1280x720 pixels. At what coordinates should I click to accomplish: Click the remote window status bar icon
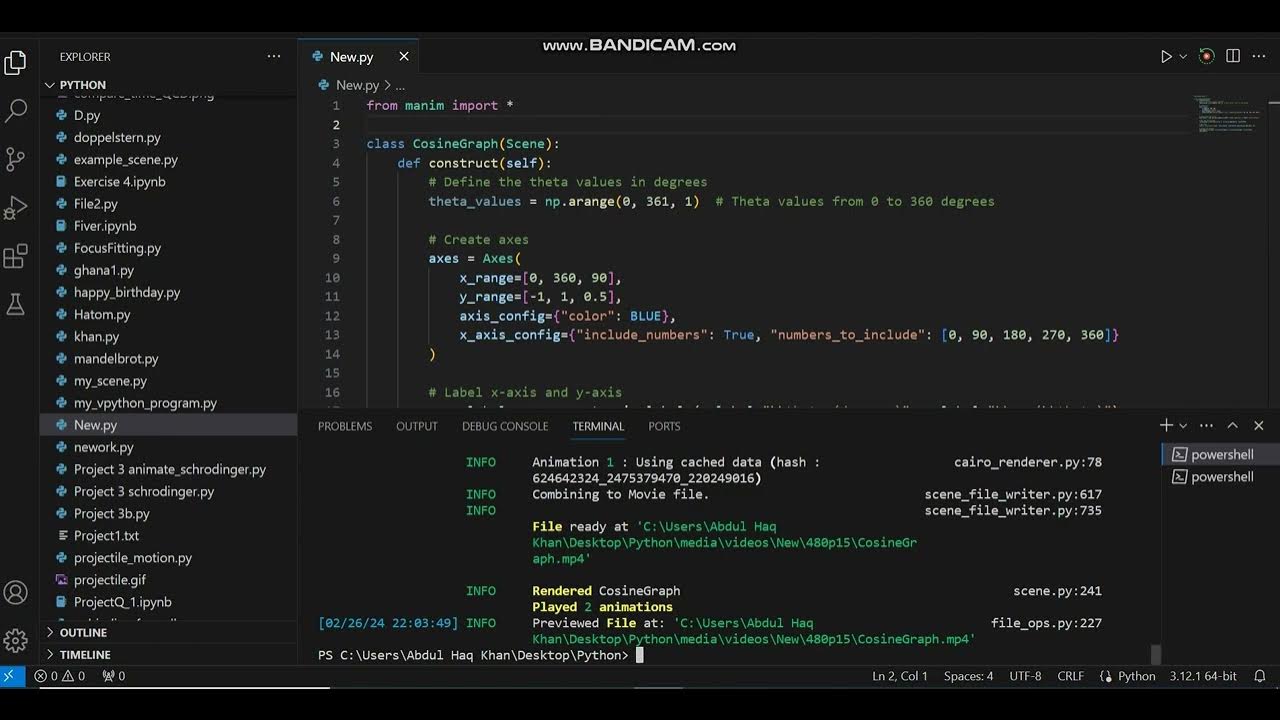pyautogui.click(x=10, y=676)
